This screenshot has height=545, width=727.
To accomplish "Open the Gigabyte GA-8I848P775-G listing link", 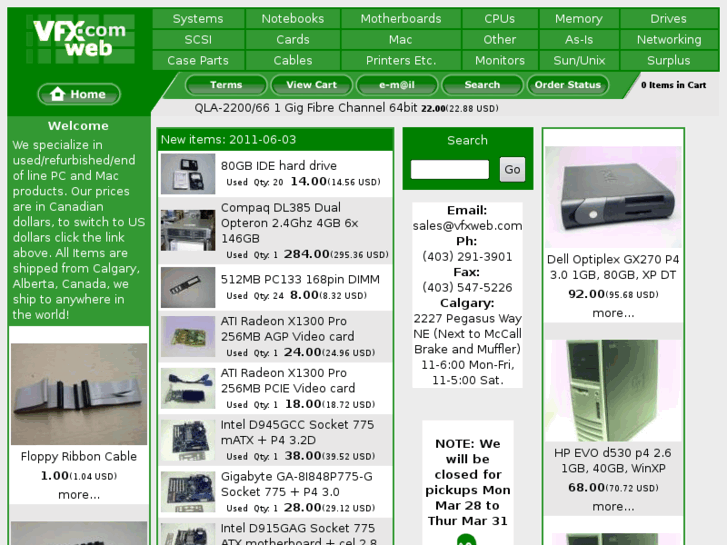I will pyautogui.click(x=296, y=484).
